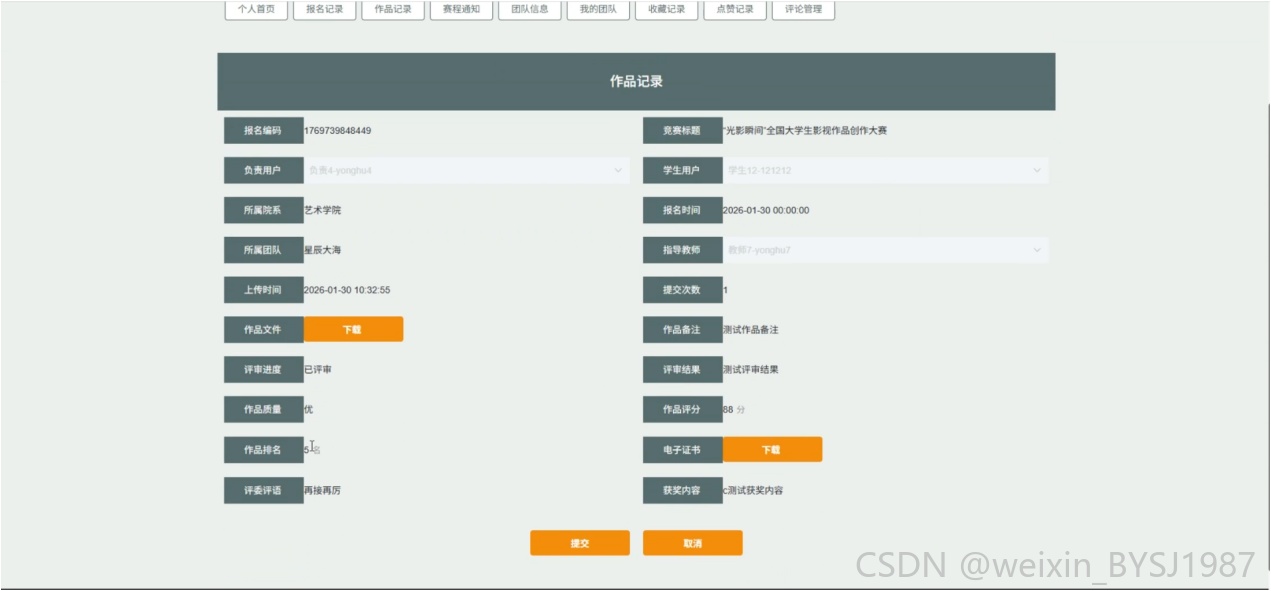Click the 提交次数 value 1
The height and width of the screenshot is (591, 1271).
coord(726,290)
